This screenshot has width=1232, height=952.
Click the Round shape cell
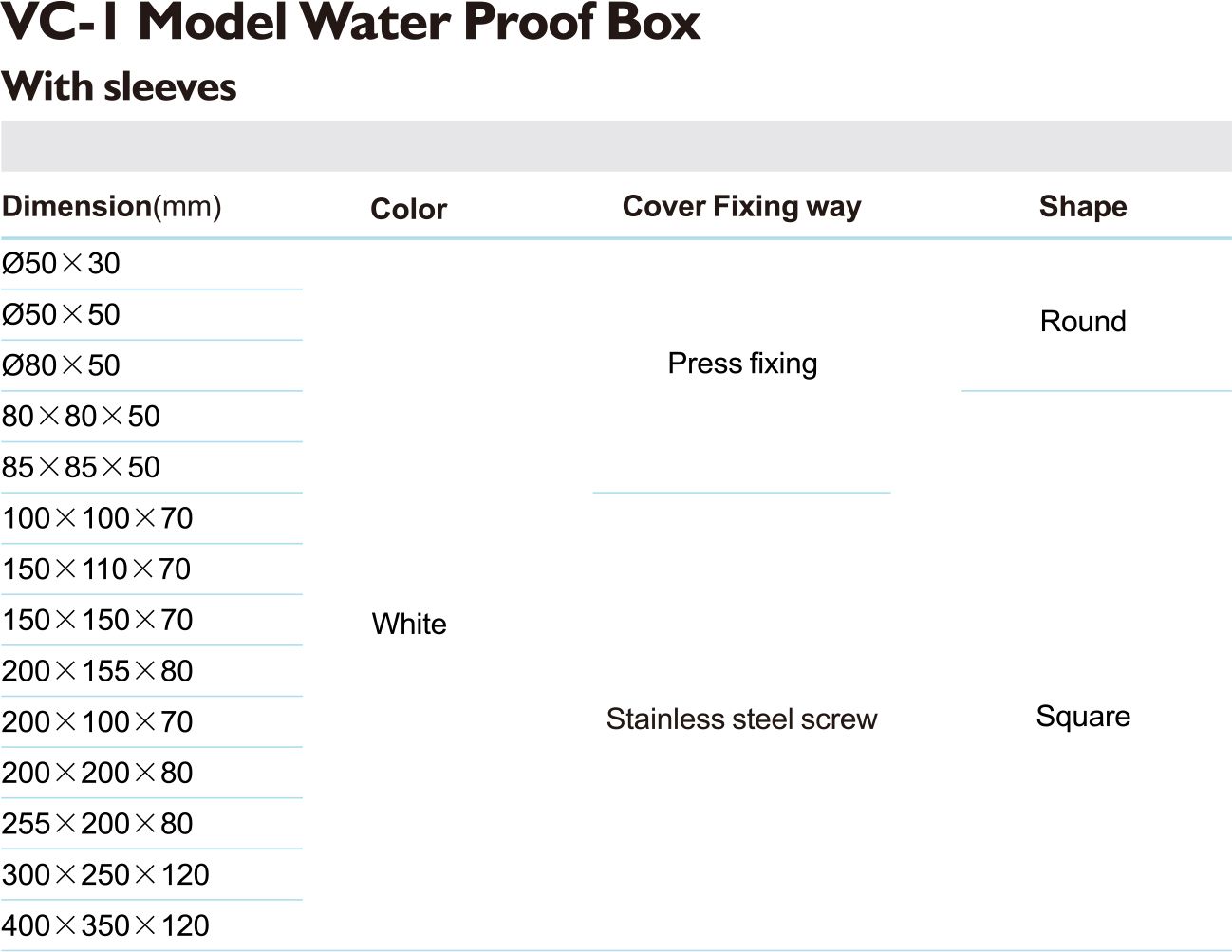1083,321
